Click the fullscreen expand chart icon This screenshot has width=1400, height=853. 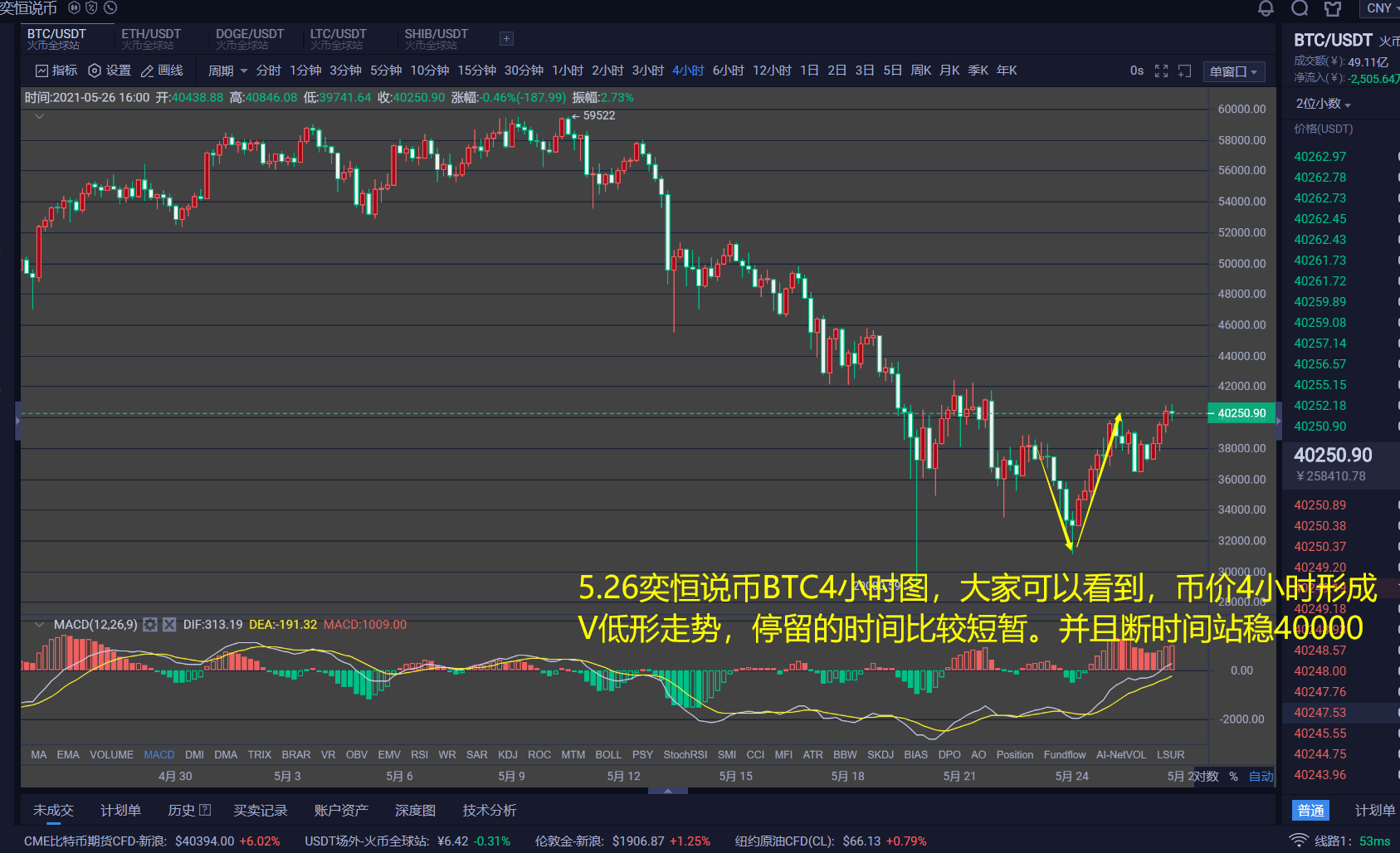[1161, 71]
